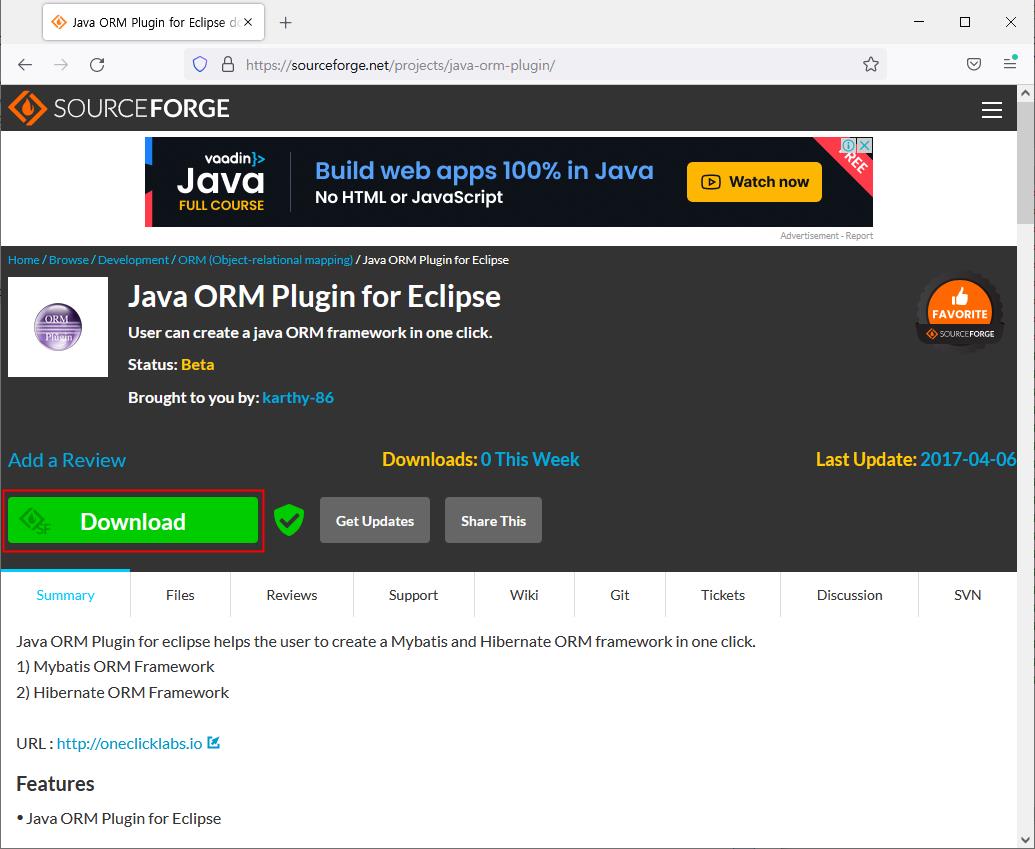1035x849 pixels.
Task: Click the SourceForge logo
Action: [x=119, y=108]
